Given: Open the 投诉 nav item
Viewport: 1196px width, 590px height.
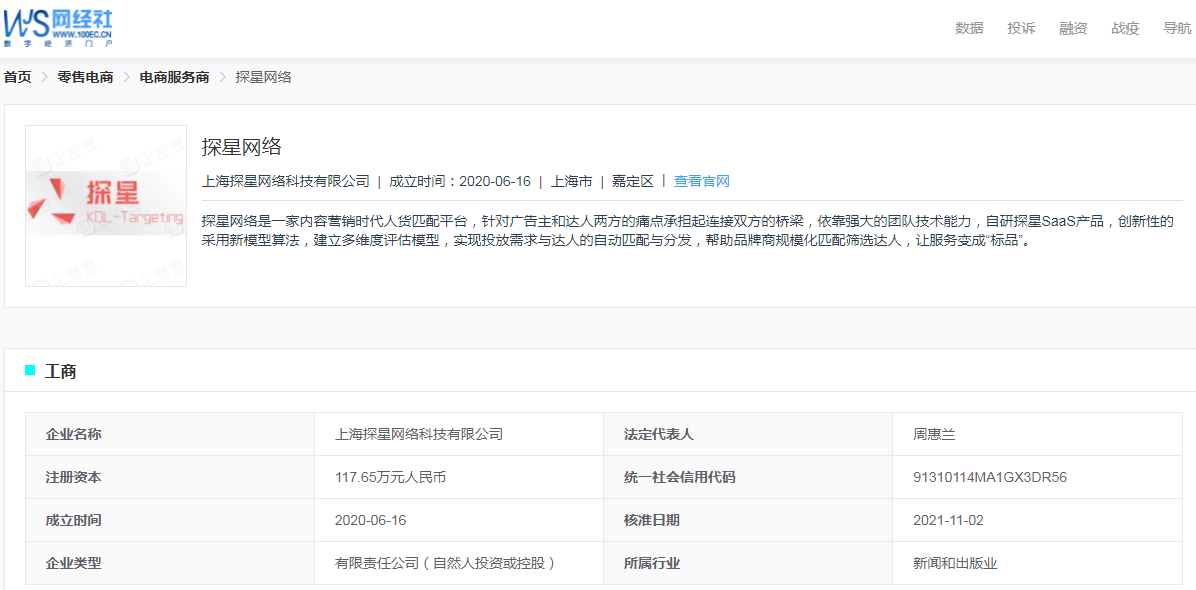Looking at the screenshot, I should [x=1021, y=28].
